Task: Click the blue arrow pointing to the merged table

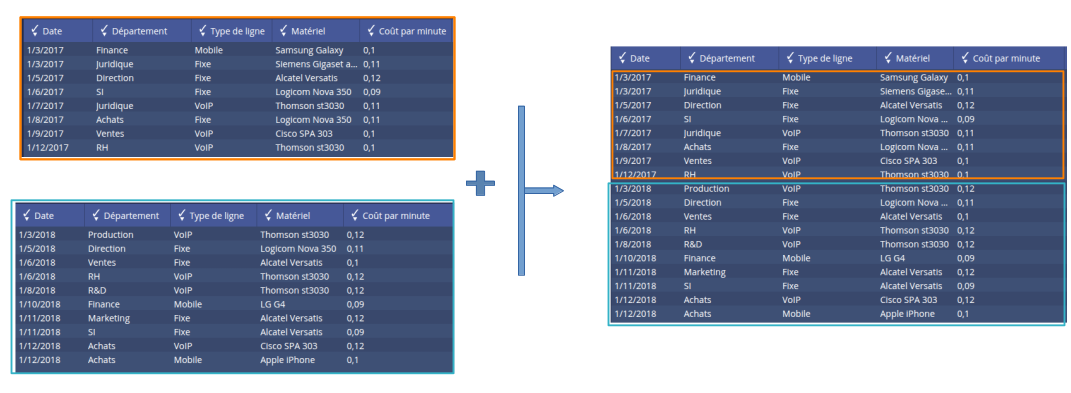Action: pos(544,191)
